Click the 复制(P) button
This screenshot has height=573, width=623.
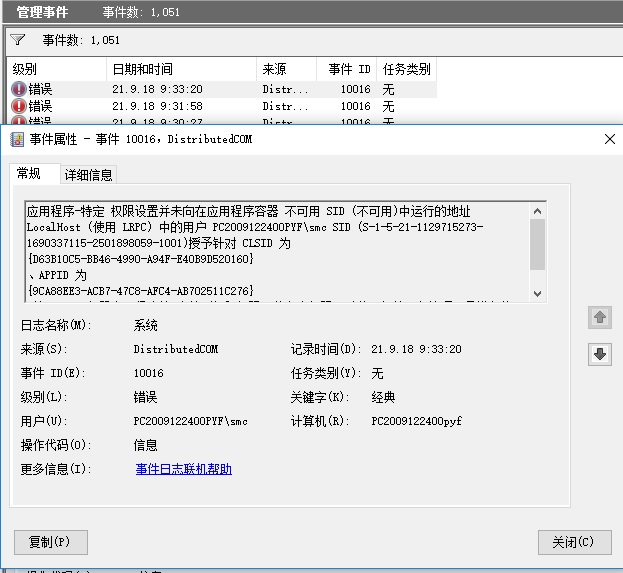coord(51,542)
